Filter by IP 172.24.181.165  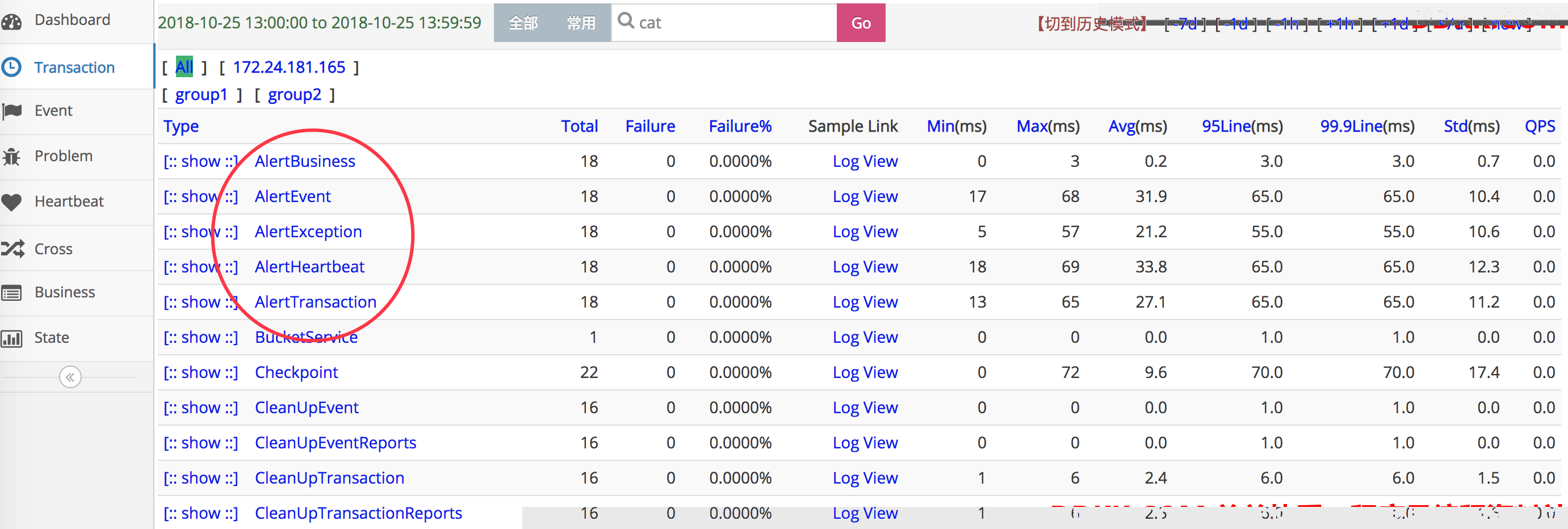[x=289, y=67]
